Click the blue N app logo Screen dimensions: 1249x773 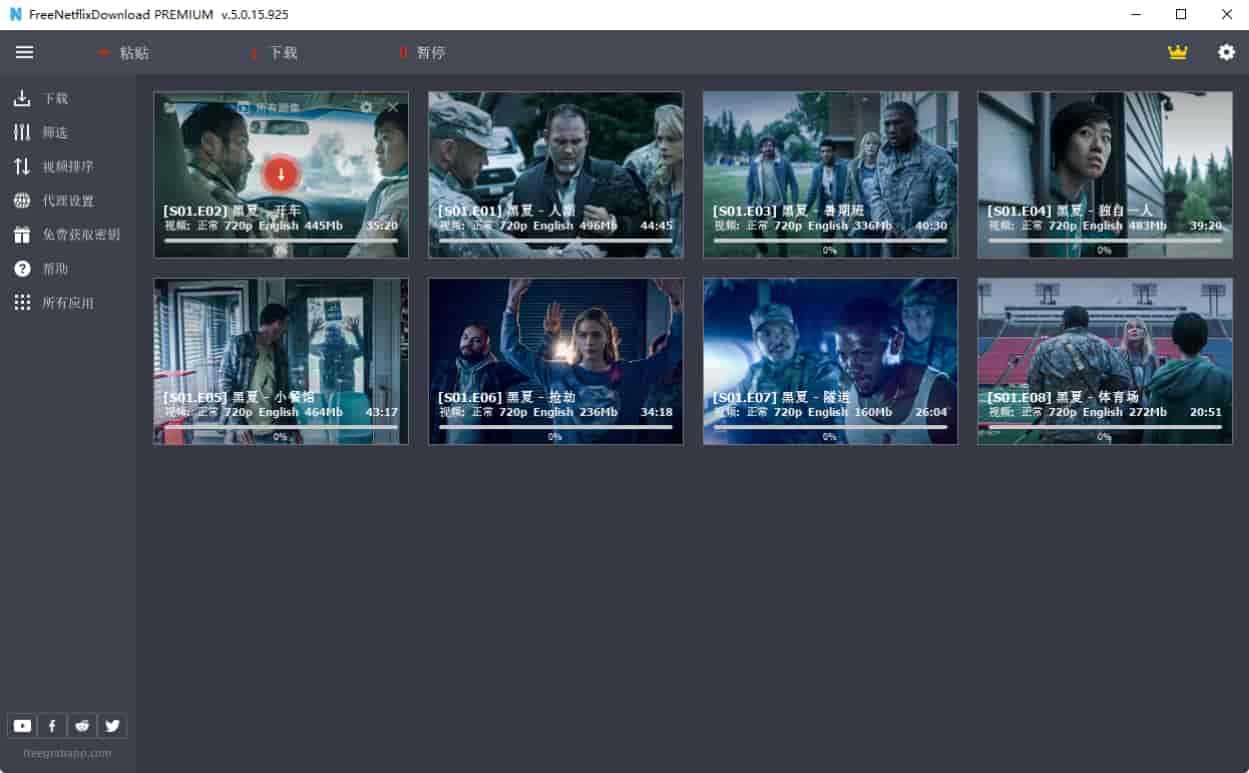coord(15,15)
